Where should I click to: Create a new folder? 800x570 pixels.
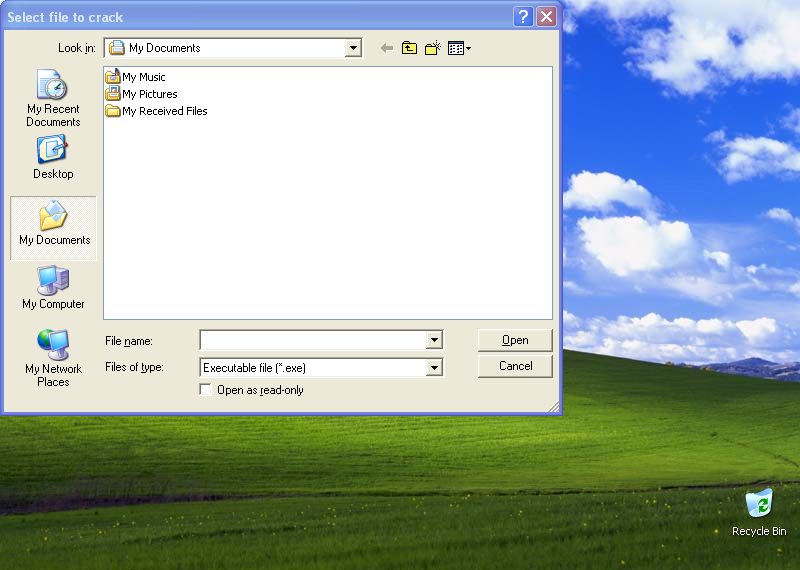click(x=433, y=48)
